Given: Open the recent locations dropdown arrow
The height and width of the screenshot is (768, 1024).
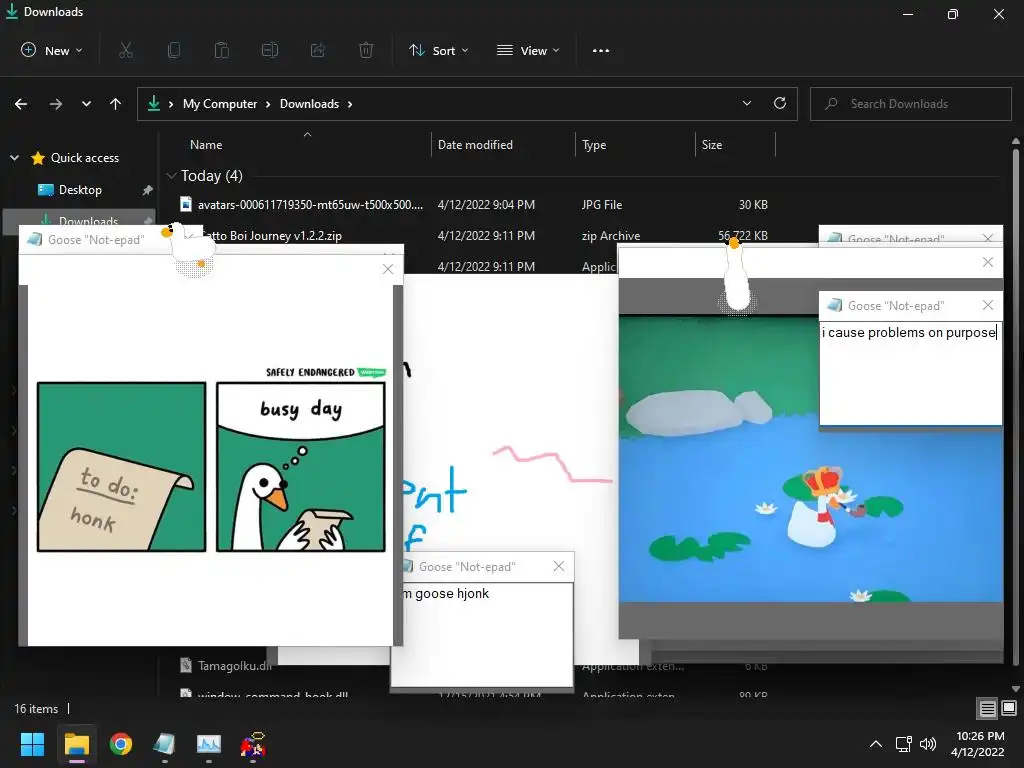Looking at the screenshot, I should [x=86, y=104].
